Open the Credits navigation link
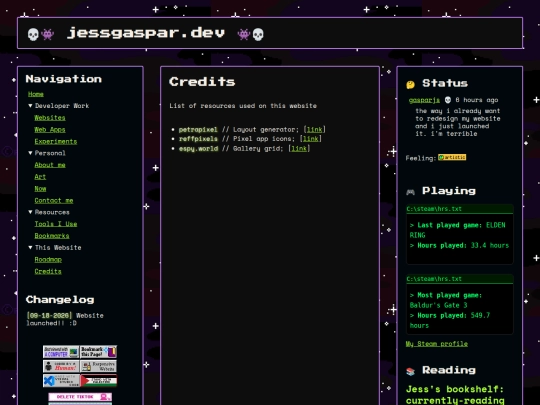540x405 pixels. tap(48, 271)
